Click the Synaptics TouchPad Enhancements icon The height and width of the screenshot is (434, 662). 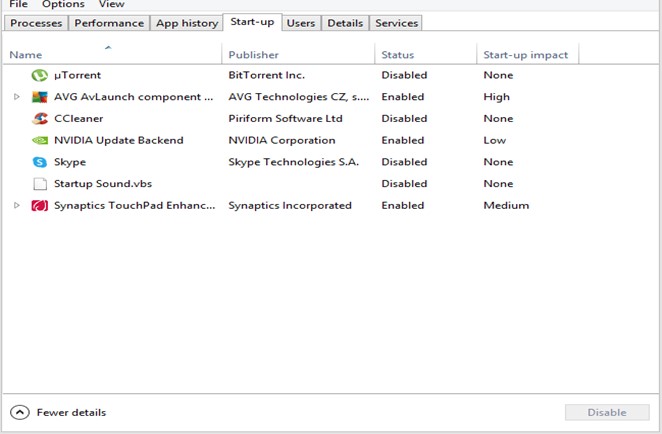tap(40, 206)
